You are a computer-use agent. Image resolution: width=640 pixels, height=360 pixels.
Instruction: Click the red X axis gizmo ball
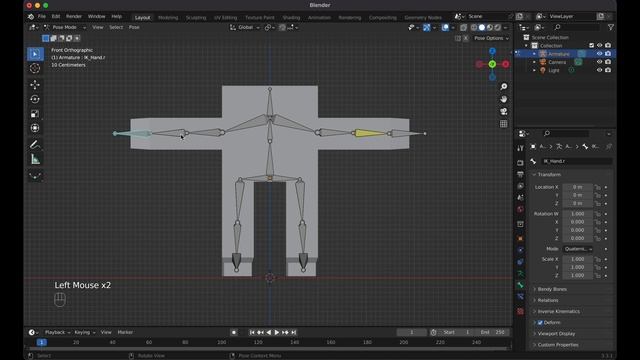(x=506, y=64)
